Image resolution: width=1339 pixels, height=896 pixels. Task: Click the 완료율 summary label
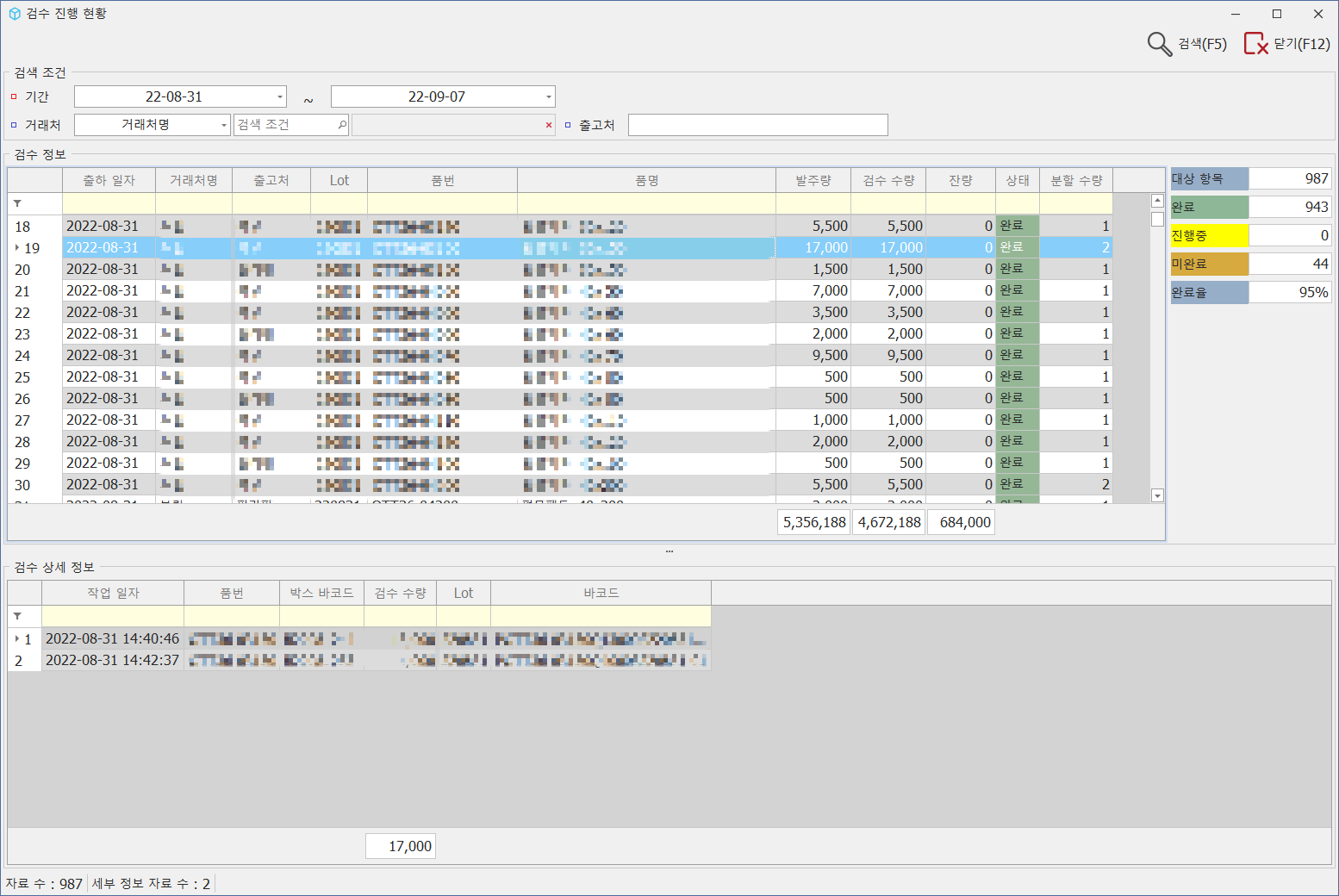[1209, 292]
